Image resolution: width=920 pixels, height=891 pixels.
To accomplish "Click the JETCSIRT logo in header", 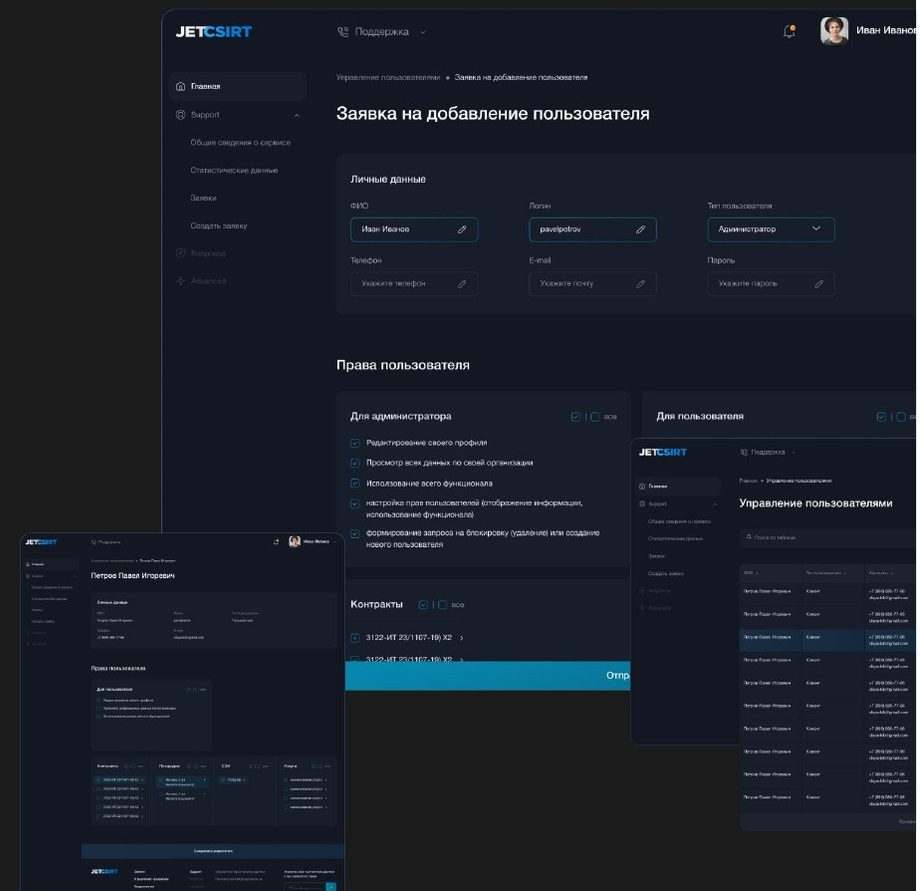I will (214, 32).
